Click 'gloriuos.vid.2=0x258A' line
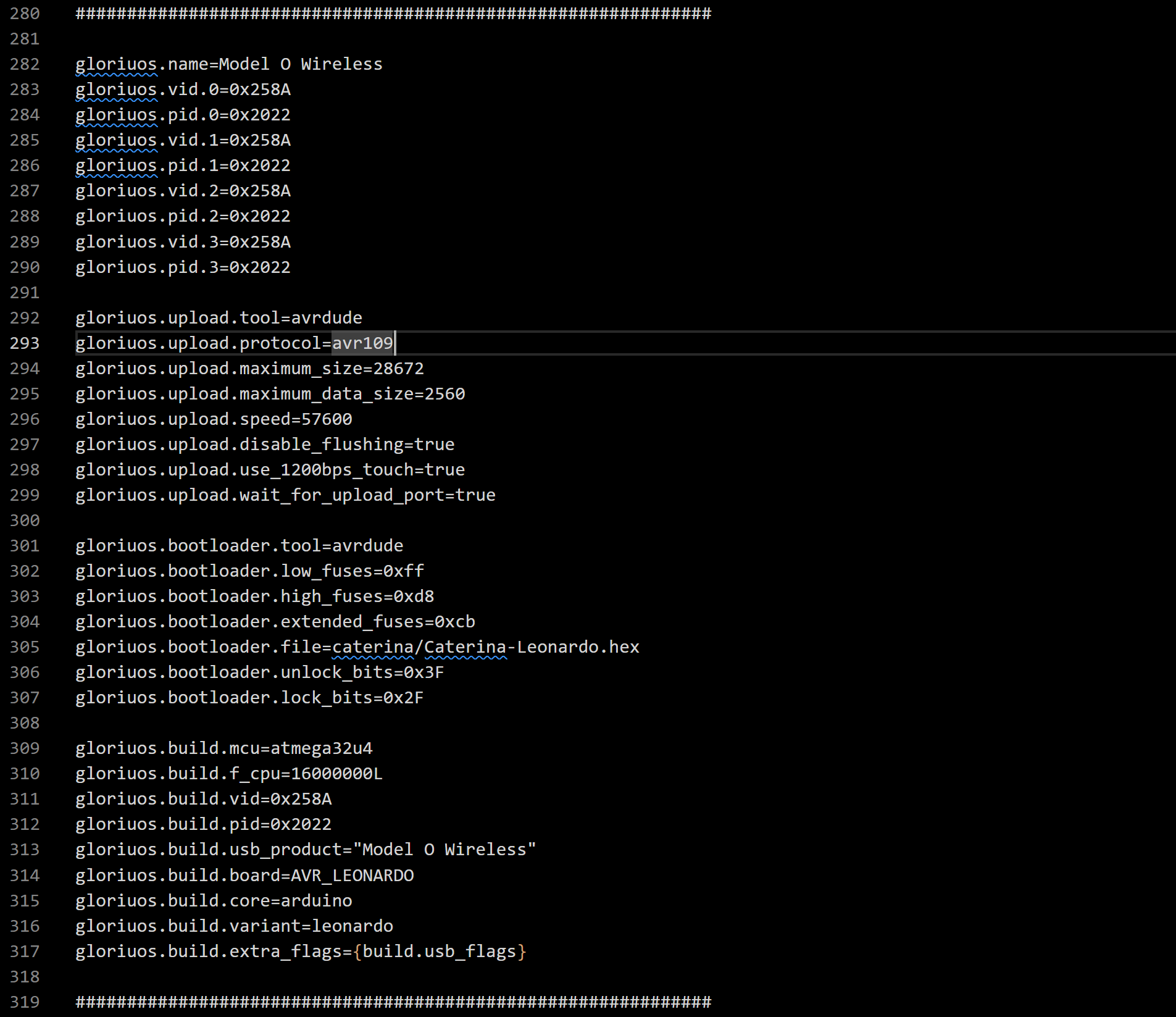 [183, 191]
